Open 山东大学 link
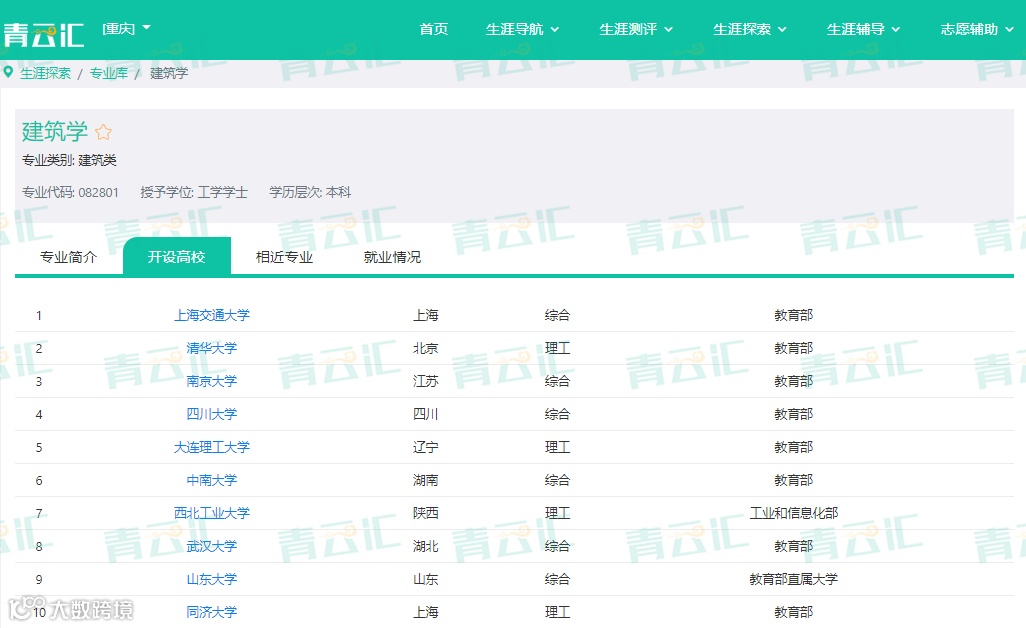 212,579
